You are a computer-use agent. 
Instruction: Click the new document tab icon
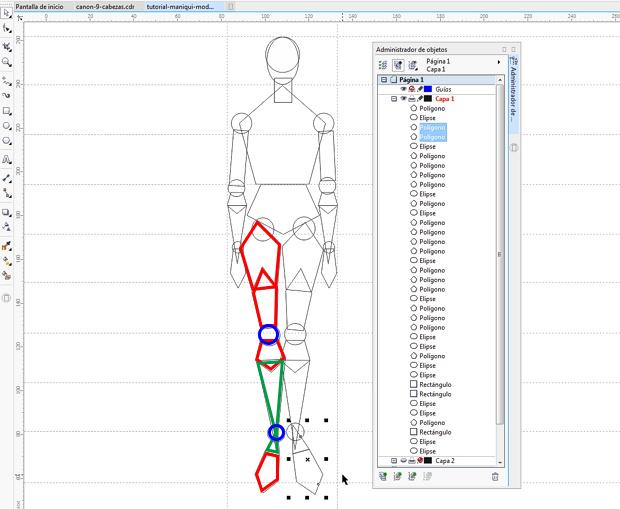[231, 7]
